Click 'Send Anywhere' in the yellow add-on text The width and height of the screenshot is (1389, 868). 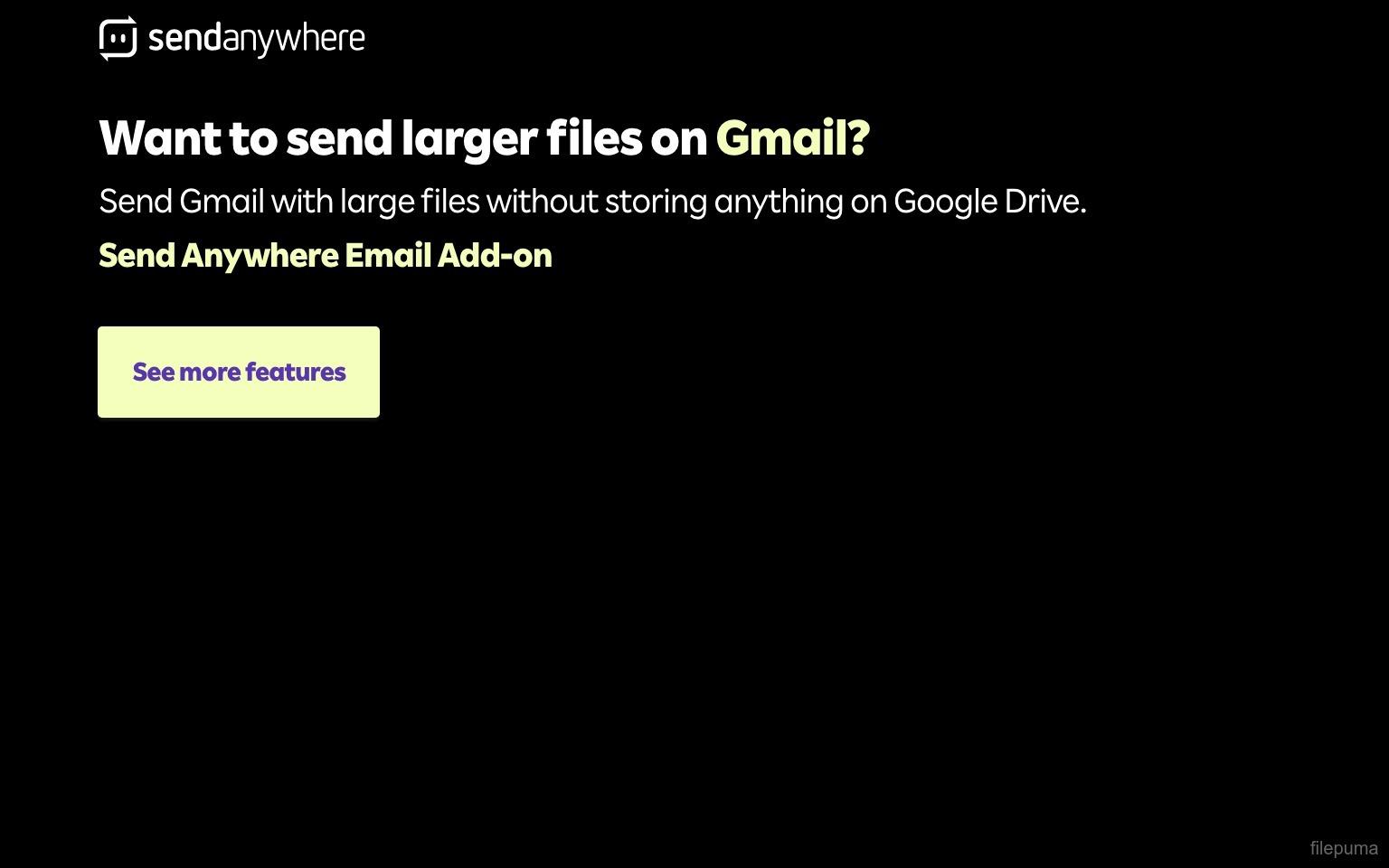(218, 257)
